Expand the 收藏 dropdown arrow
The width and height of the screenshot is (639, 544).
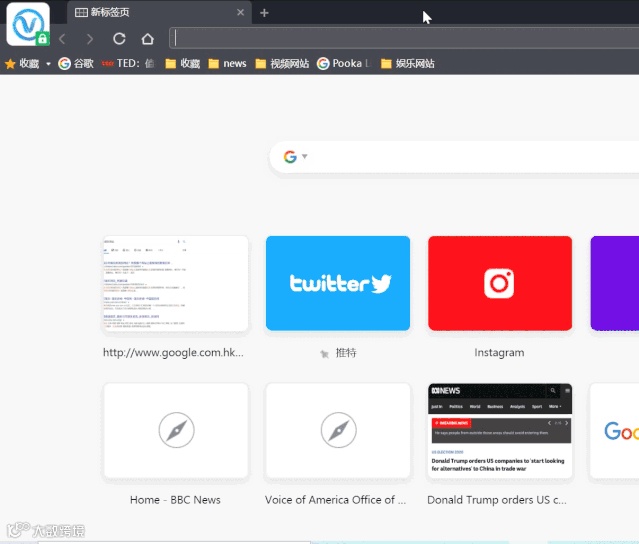click(x=48, y=64)
